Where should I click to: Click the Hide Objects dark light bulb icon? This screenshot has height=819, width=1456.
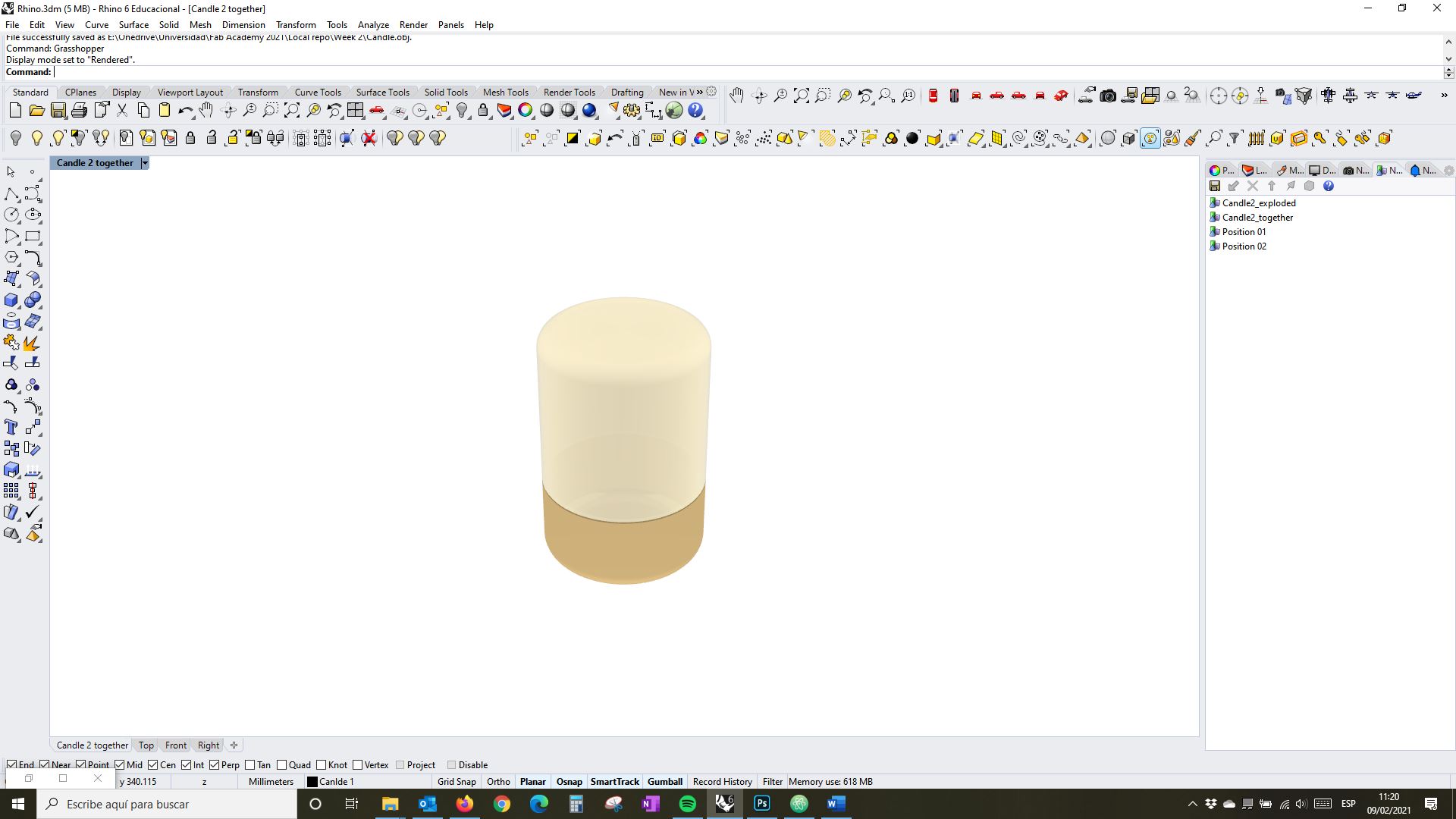(15, 138)
